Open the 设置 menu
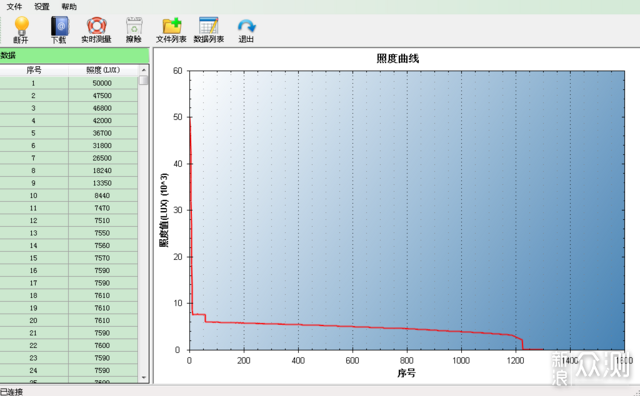The width and height of the screenshot is (640, 396). 42,7
